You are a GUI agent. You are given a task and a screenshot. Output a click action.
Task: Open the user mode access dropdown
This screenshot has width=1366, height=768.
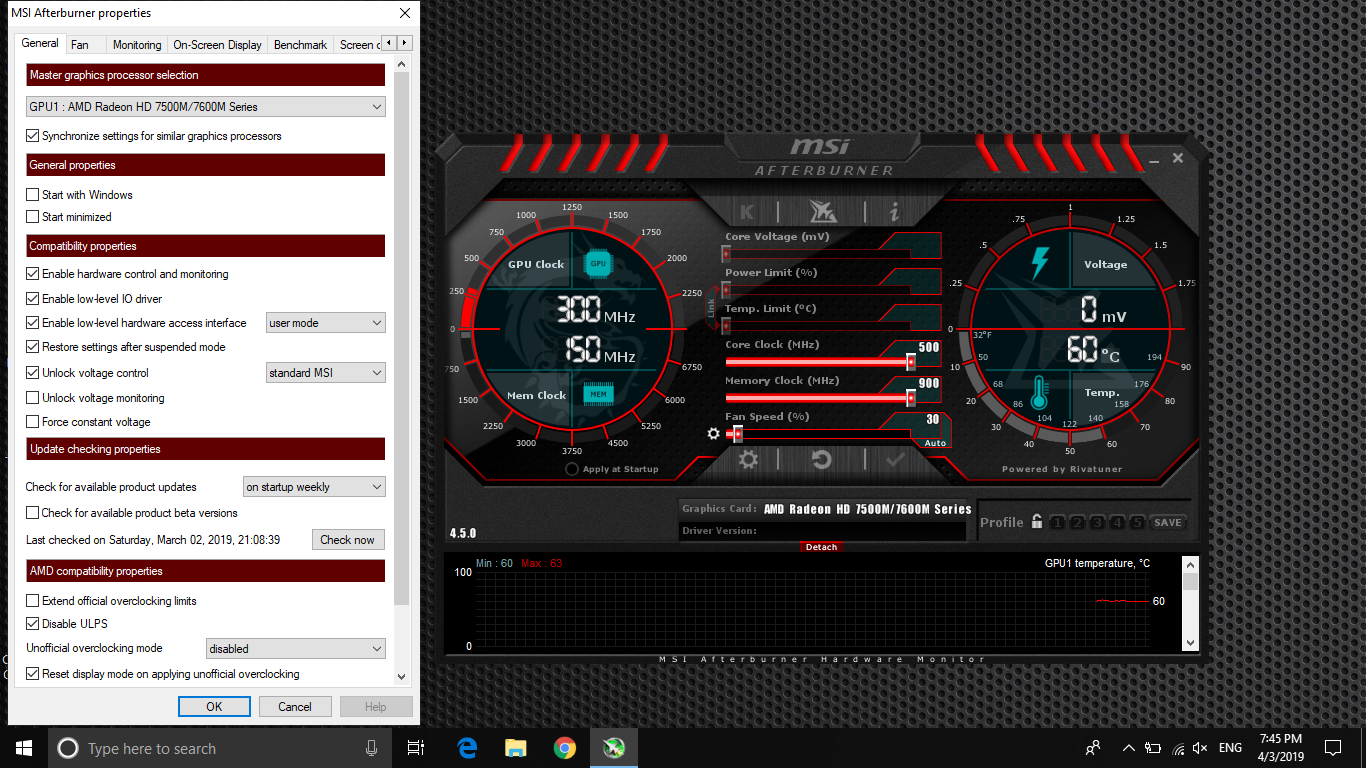(x=326, y=323)
